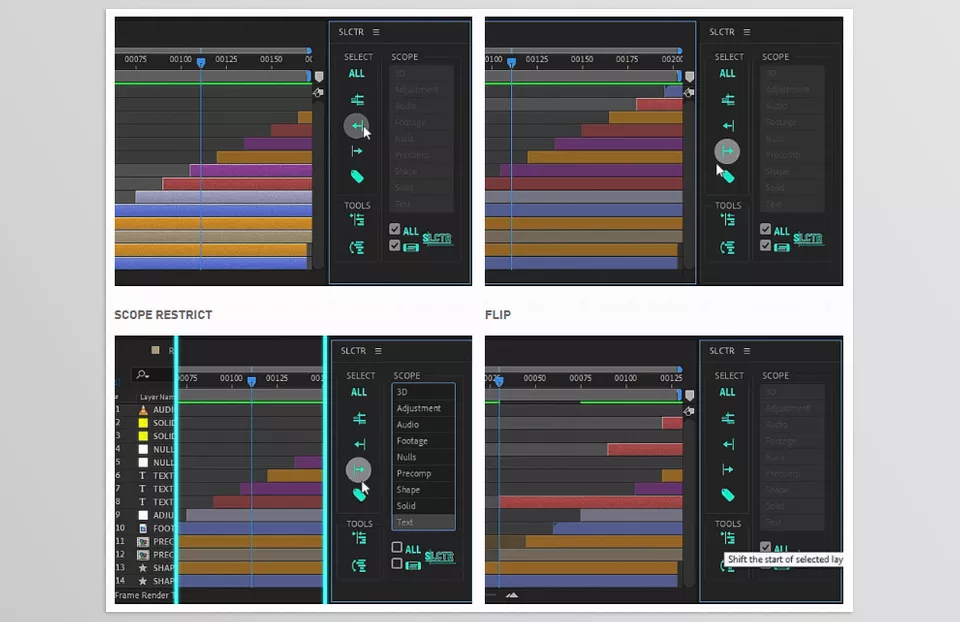Open SLCTR panel menu in top-right screenshot
This screenshot has width=960, height=622.
pos(747,32)
